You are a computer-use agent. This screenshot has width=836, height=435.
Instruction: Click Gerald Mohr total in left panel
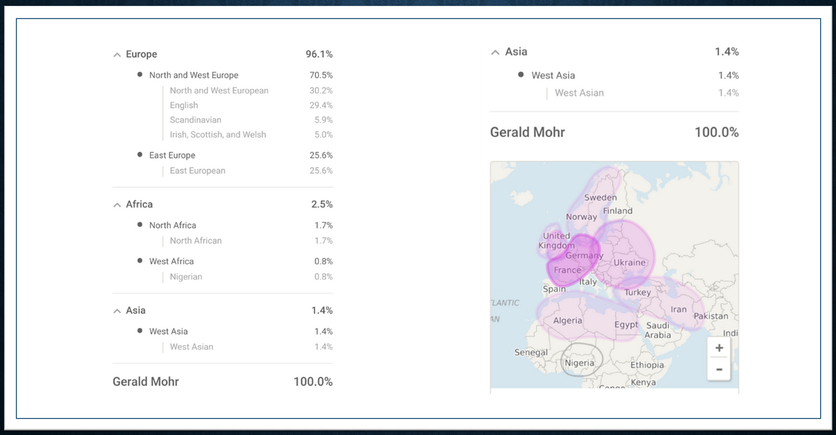pyautogui.click(x=146, y=382)
